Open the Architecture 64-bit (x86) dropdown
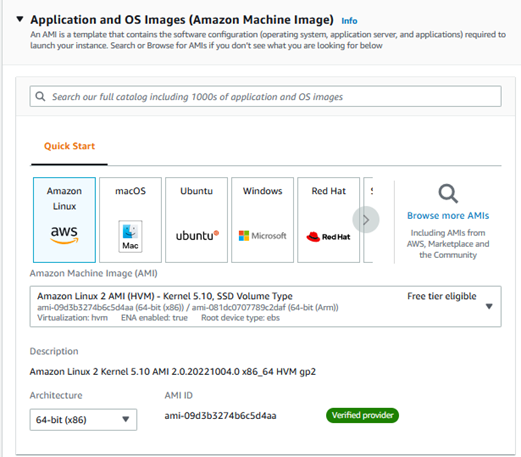521x457 pixels. [x=83, y=420]
